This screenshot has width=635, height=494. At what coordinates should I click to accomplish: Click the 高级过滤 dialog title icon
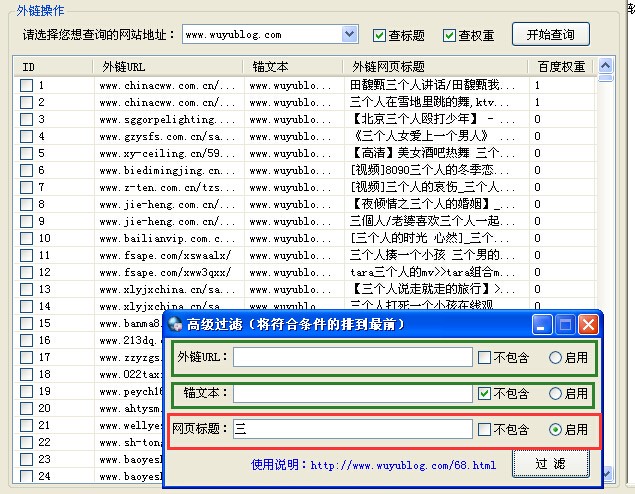tap(175, 325)
